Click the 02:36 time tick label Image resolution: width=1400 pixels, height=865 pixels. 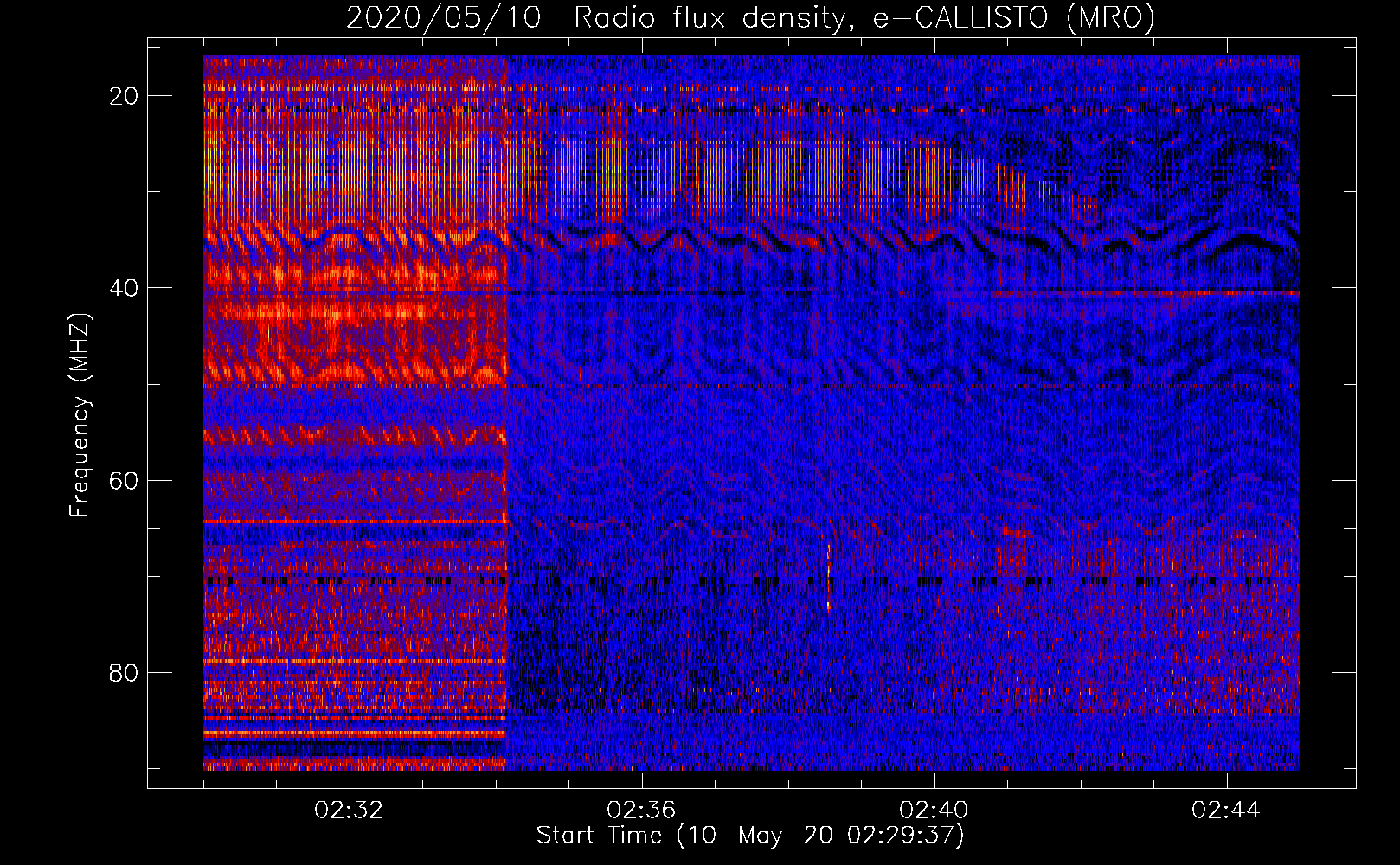click(641, 811)
